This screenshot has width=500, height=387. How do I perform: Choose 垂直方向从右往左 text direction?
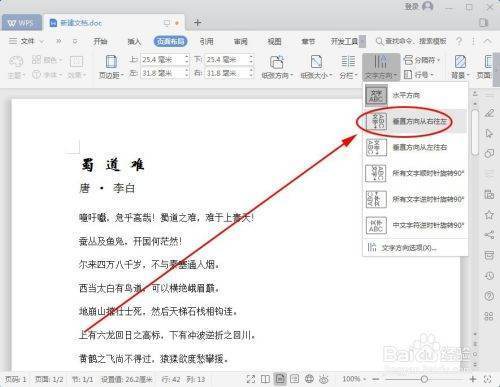415,121
